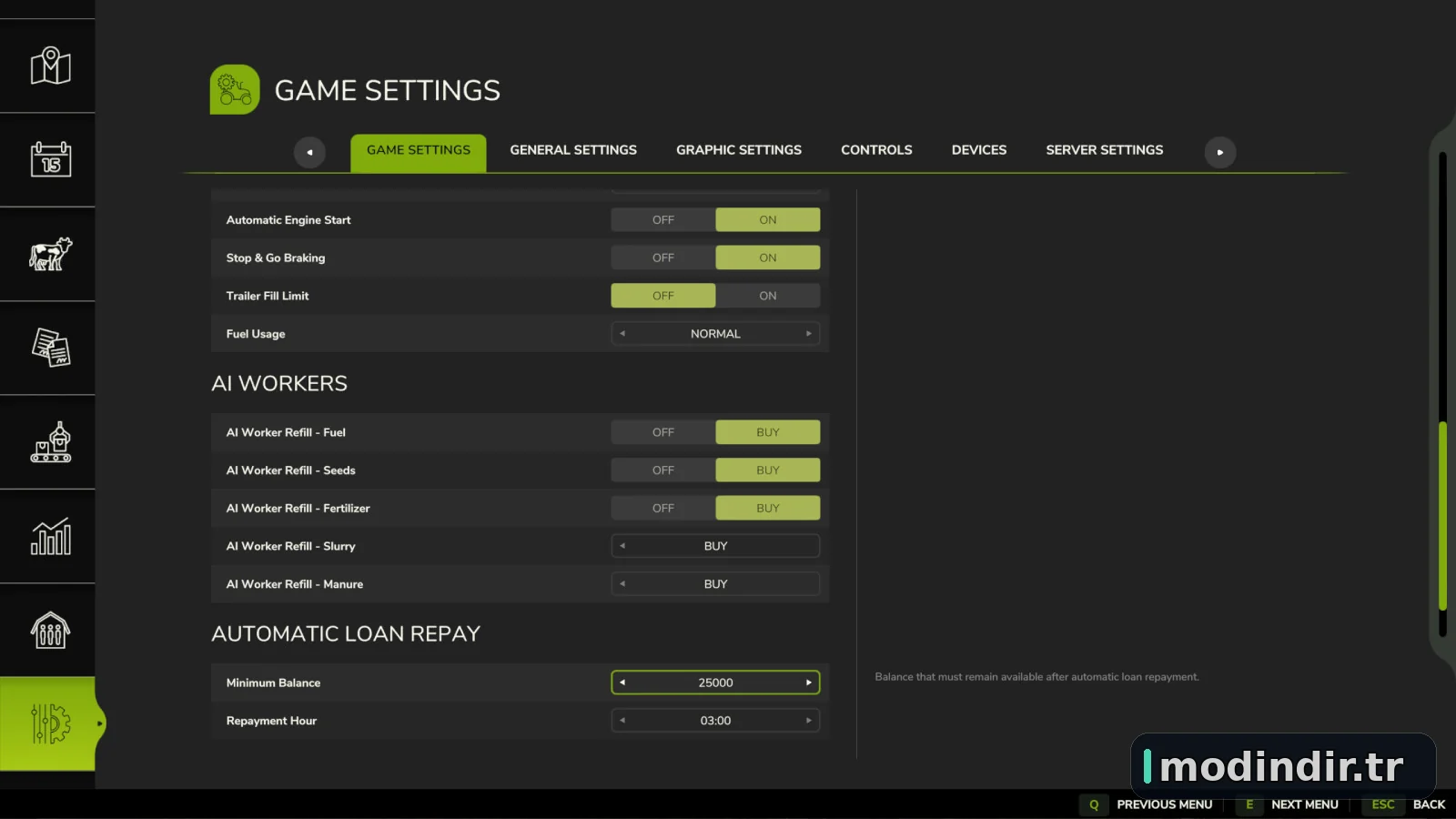Click Manure refill left arrow
The width and height of the screenshot is (1456, 819).
click(x=622, y=584)
